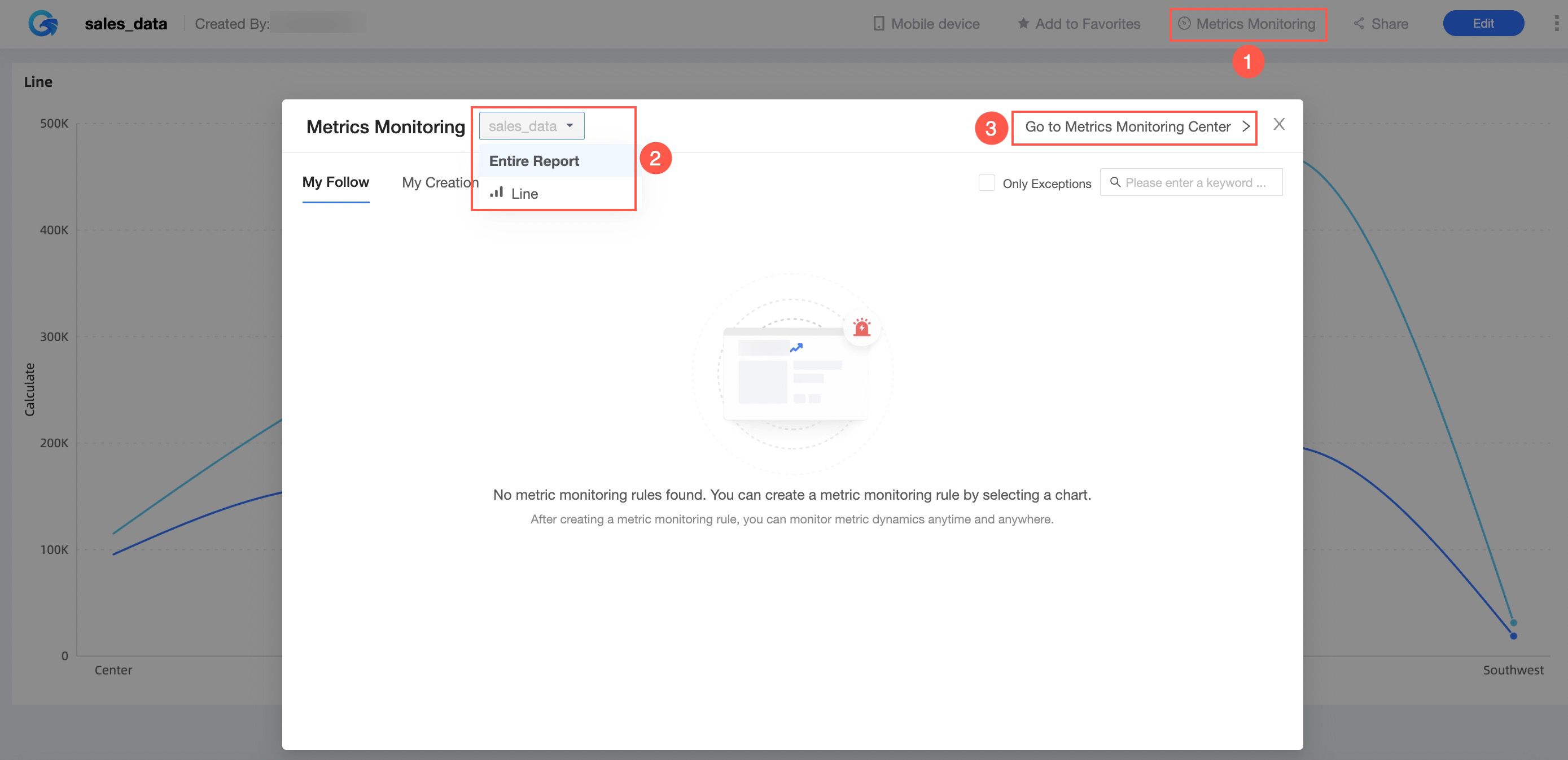The height and width of the screenshot is (760, 1568).
Task: Click the keyword search input field
Action: [1196, 182]
